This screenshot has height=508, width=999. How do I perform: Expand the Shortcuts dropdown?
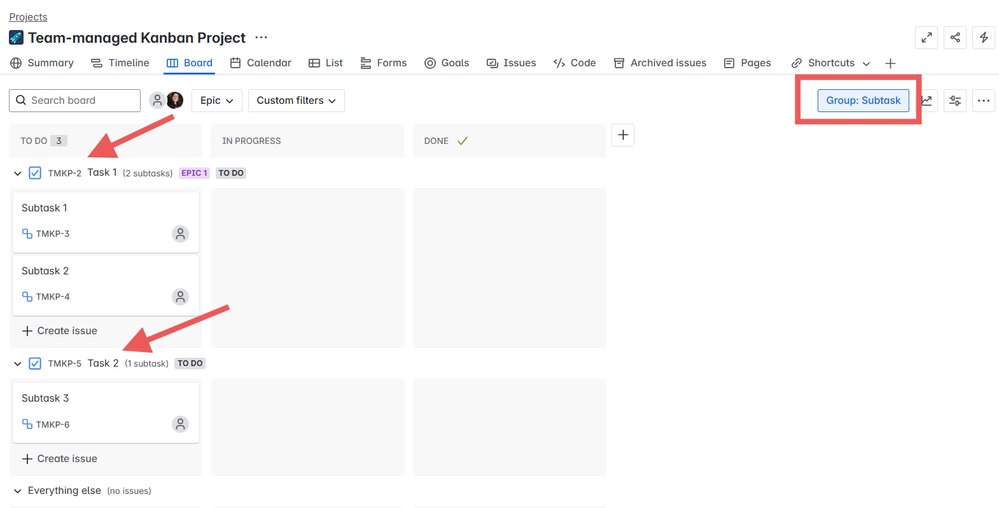pyautogui.click(x=830, y=63)
